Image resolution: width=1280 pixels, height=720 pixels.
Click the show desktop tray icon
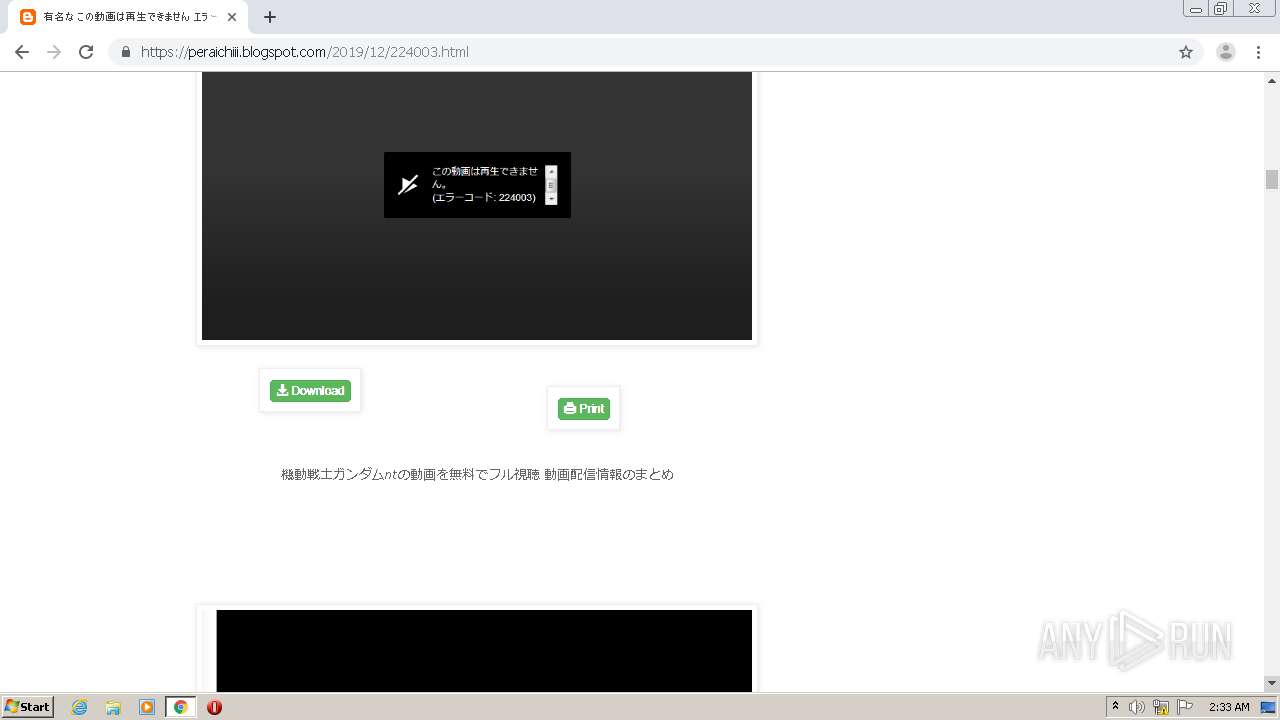coord(1268,707)
